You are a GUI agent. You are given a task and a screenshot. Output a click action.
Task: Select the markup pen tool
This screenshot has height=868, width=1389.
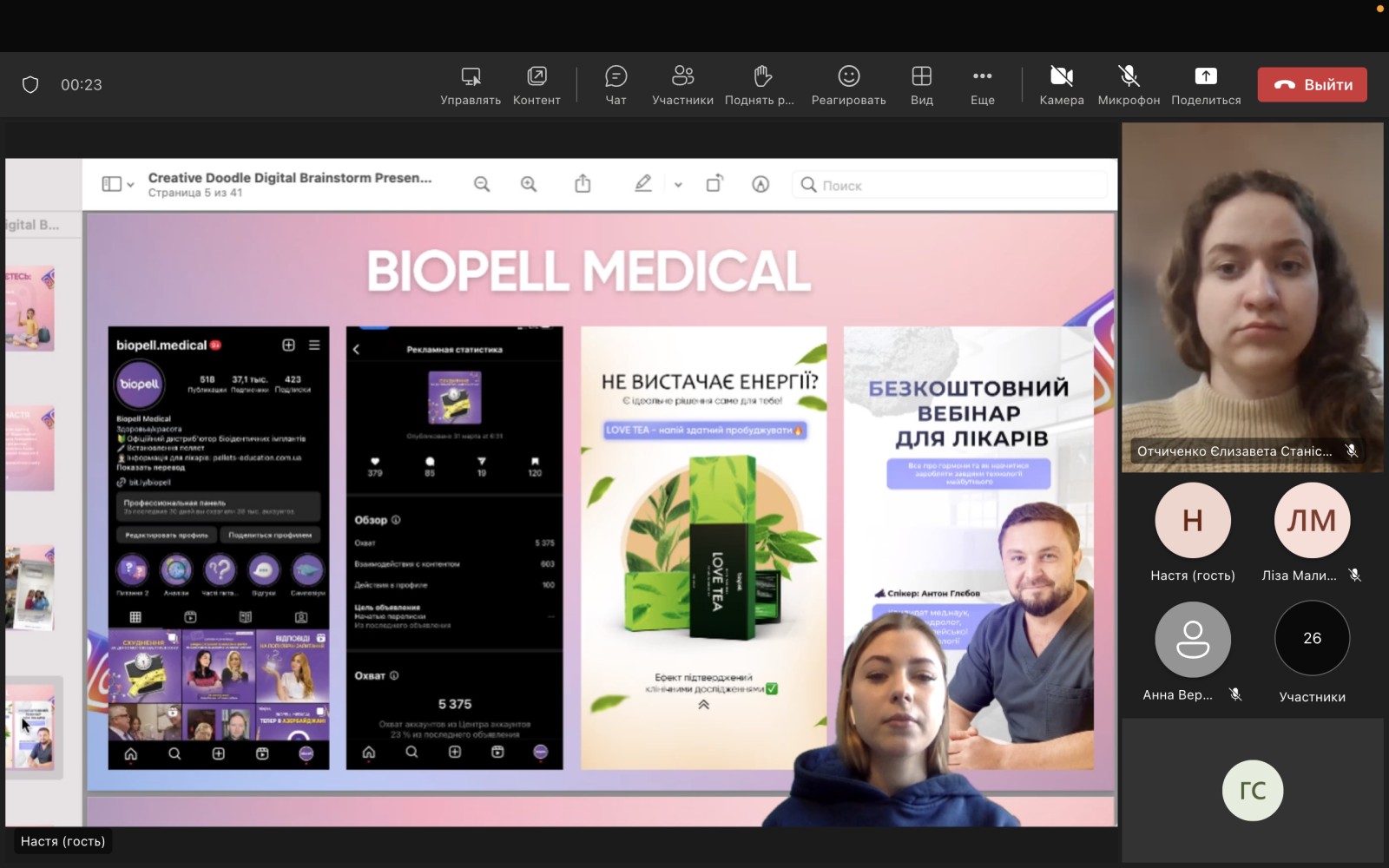pyautogui.click(x=643, y=183)
